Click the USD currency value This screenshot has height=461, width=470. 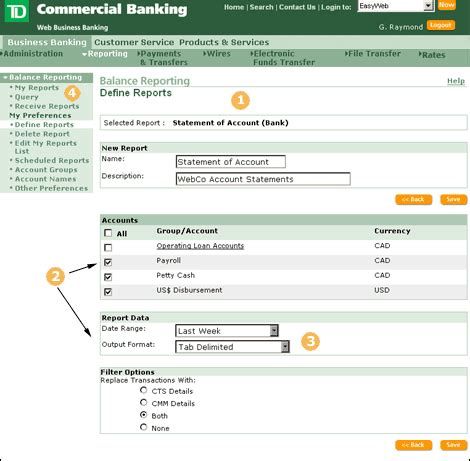point(382,290)
